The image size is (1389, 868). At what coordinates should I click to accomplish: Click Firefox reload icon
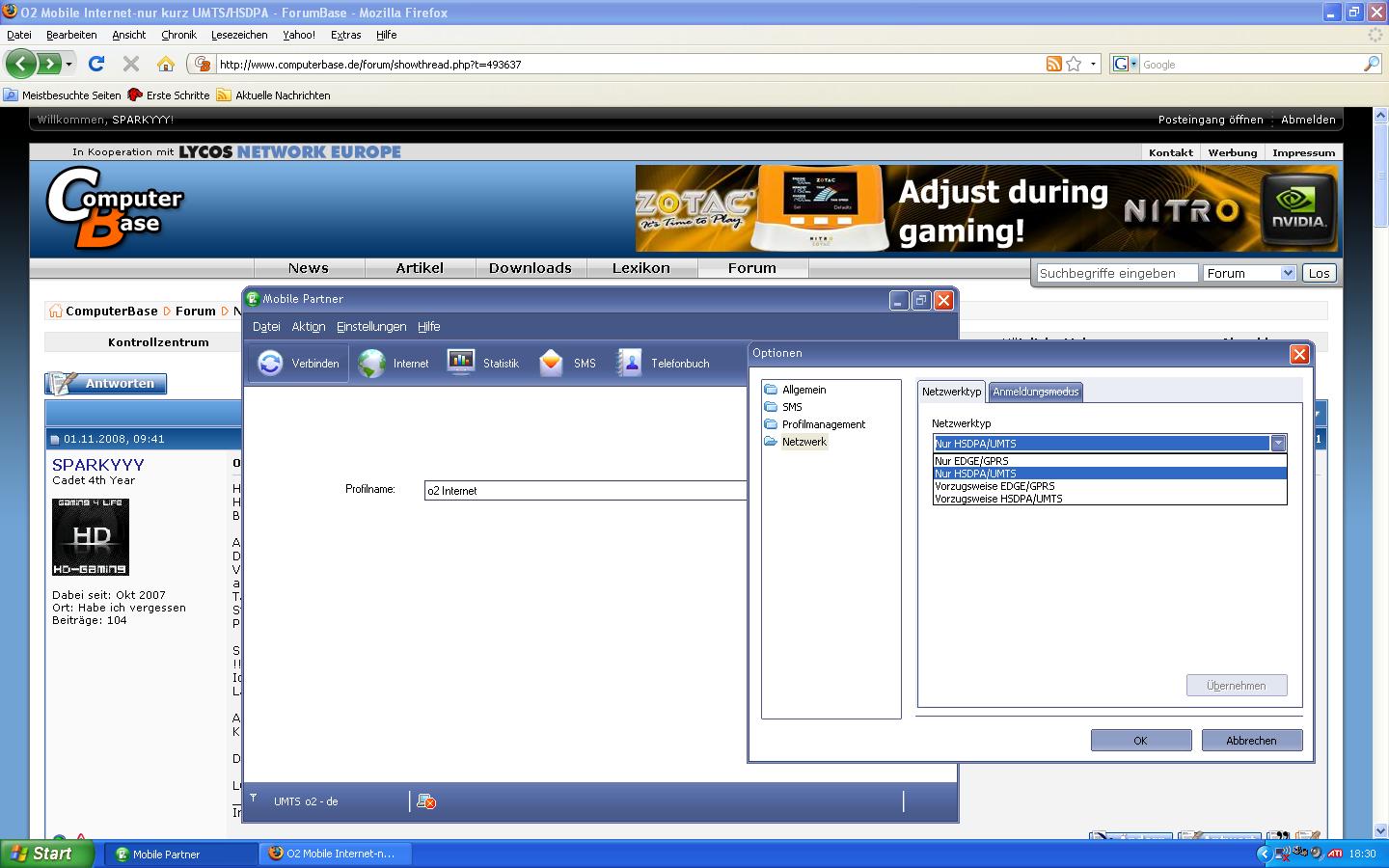point(95,64)
